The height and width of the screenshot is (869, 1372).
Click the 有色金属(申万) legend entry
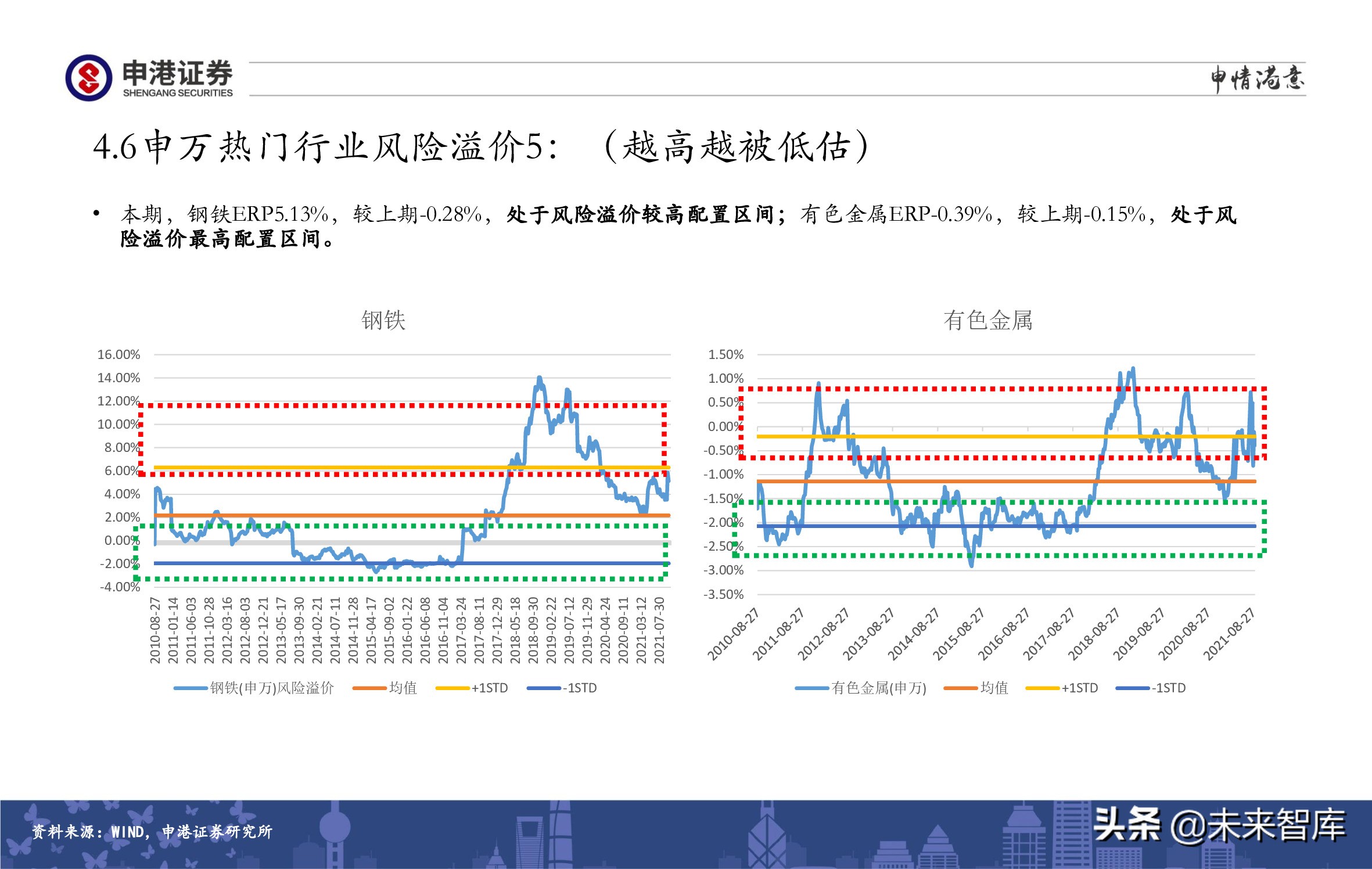[861, 688]
